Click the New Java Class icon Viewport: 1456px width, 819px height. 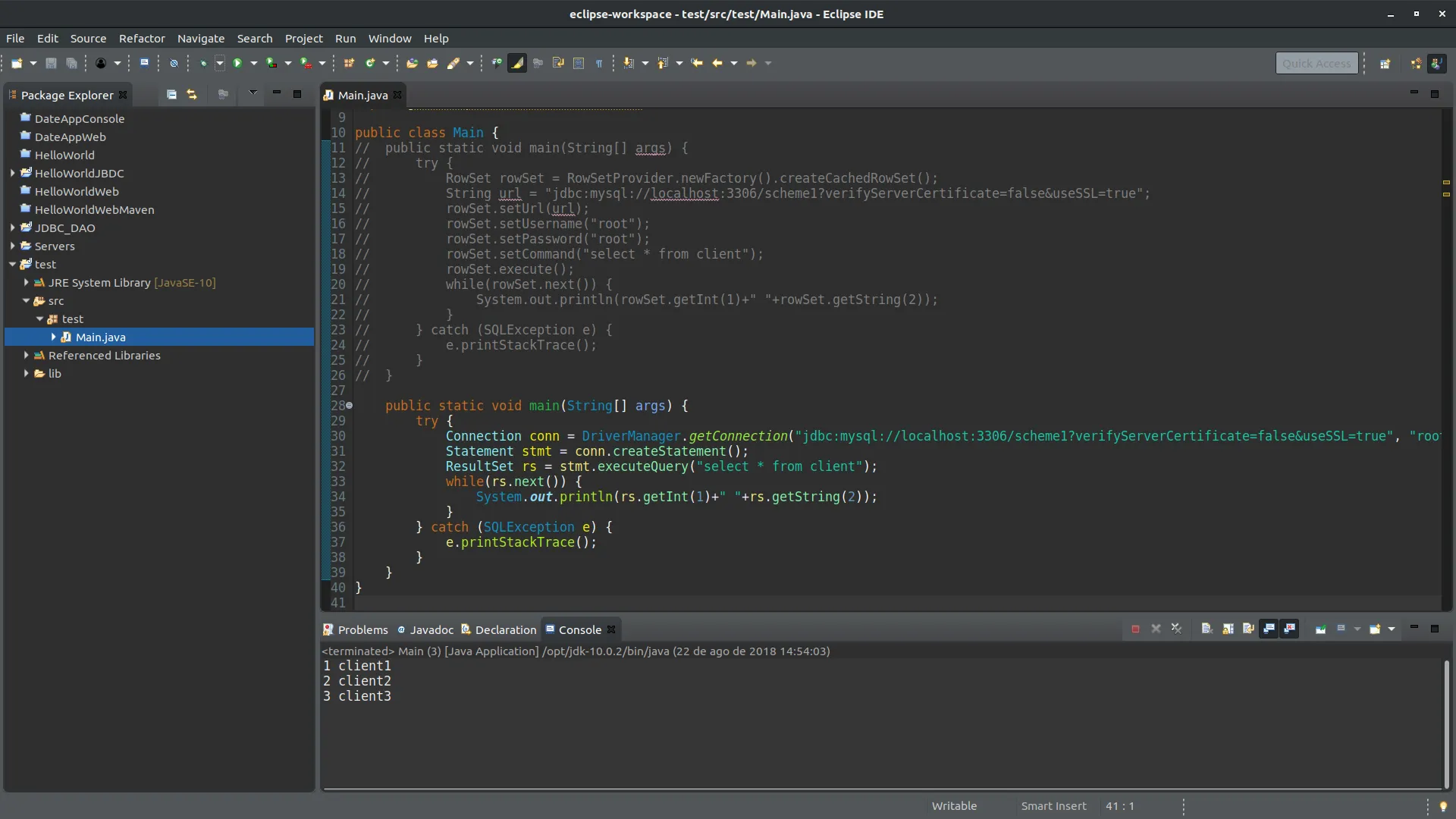click(x=370, y=64)
